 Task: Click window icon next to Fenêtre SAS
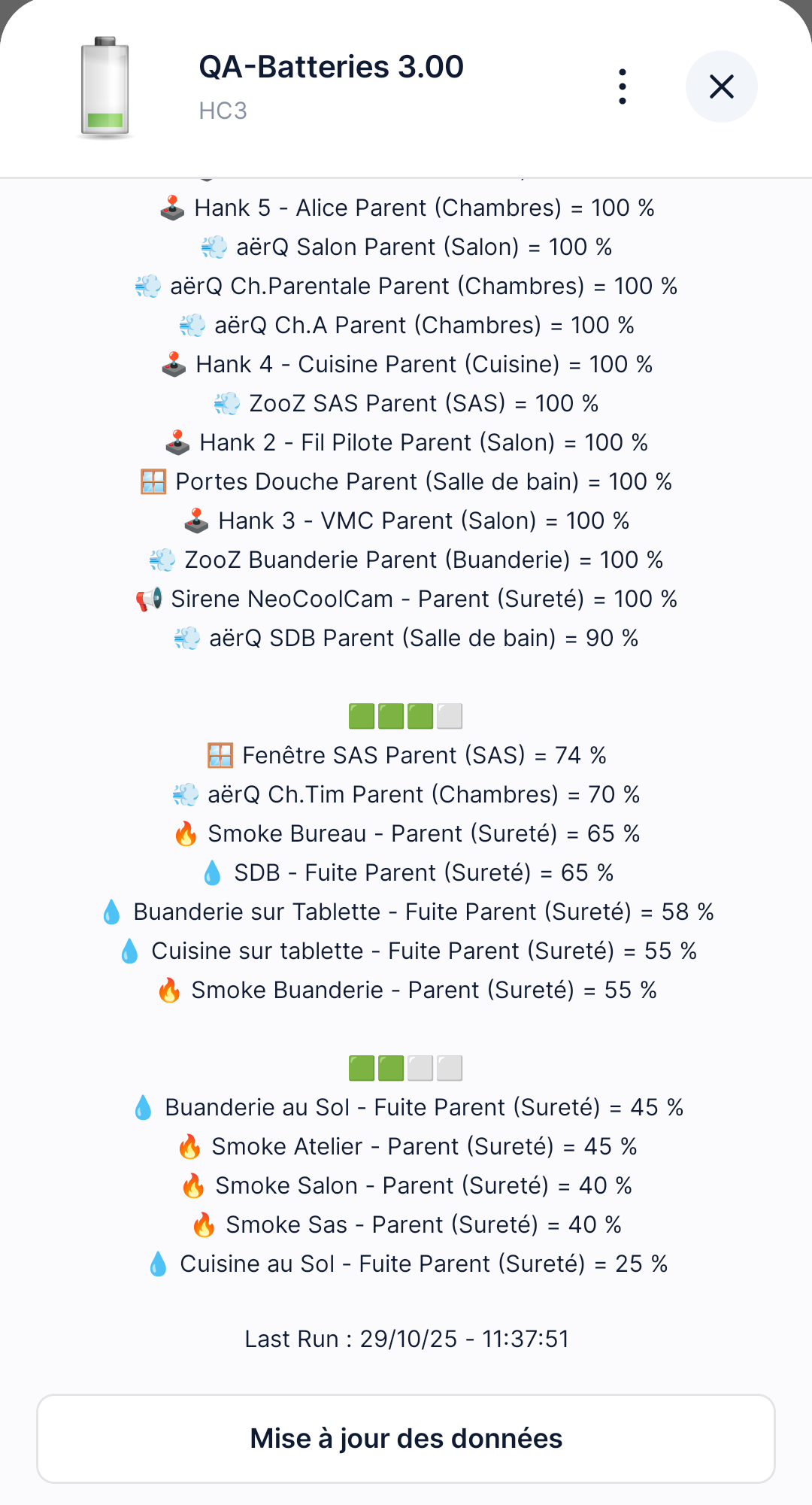[220, 756]
